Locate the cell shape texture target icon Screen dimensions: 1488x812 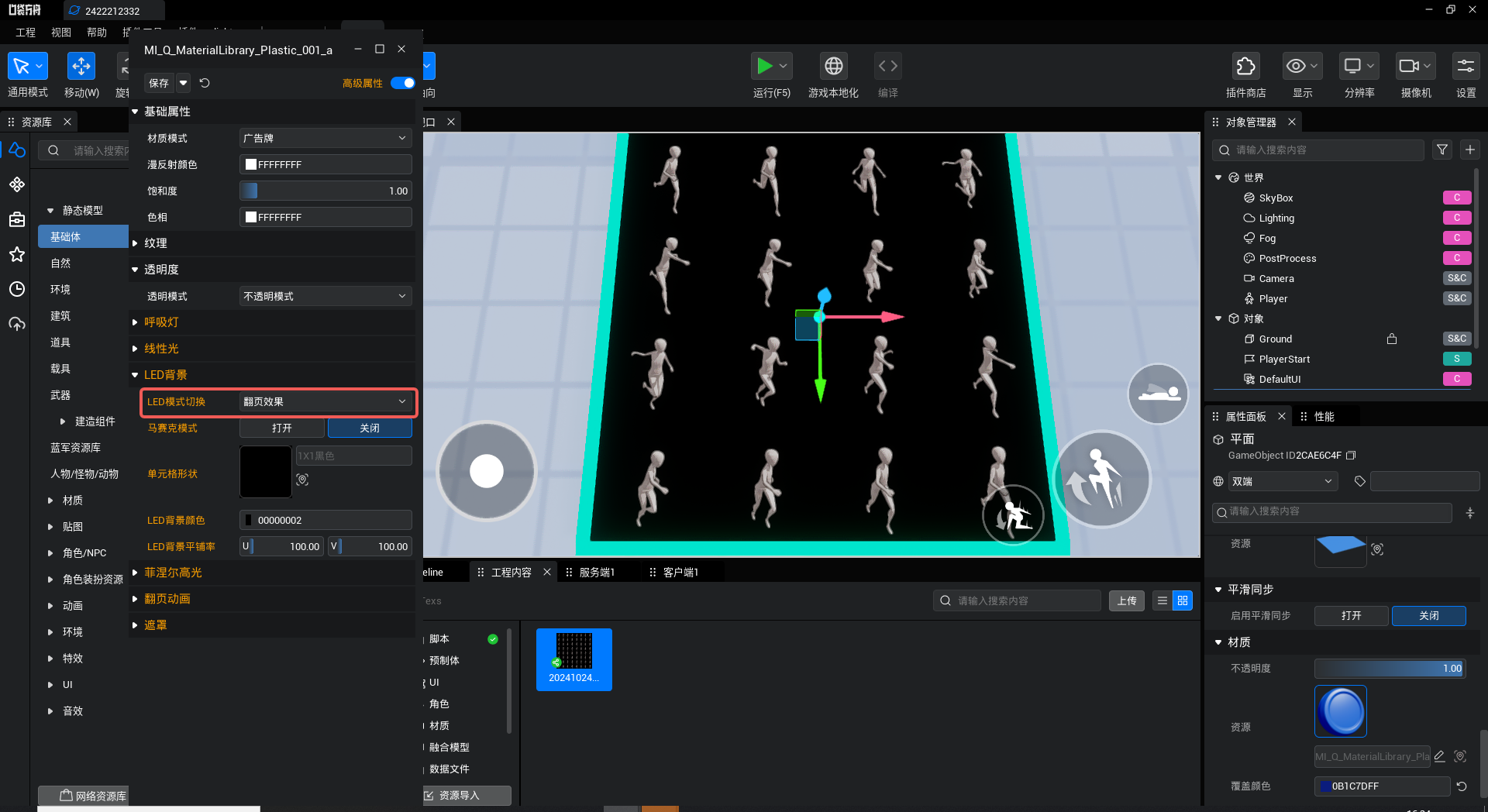pos(303,480)
